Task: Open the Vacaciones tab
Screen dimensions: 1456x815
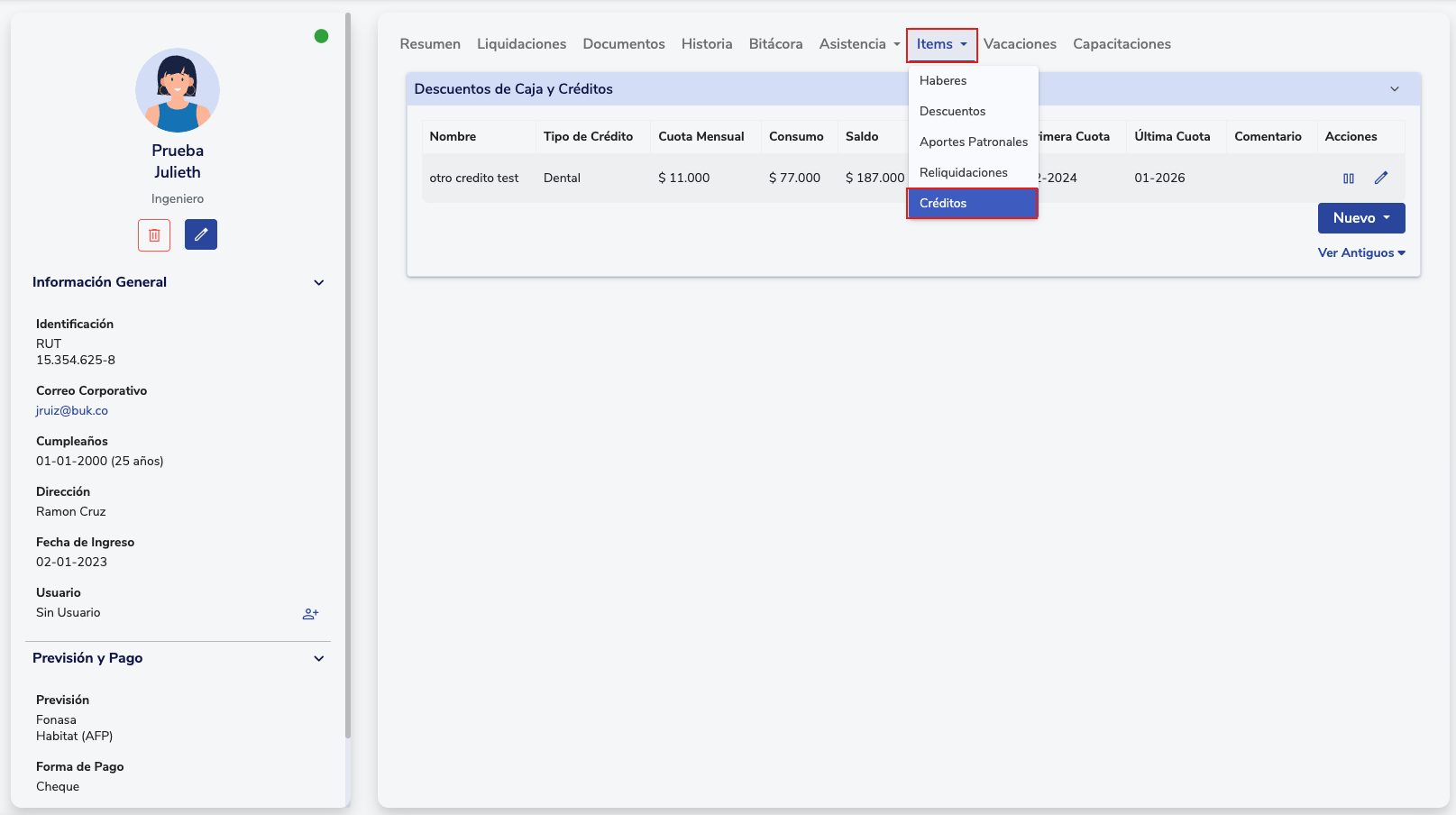Action: click(1020, 44)
